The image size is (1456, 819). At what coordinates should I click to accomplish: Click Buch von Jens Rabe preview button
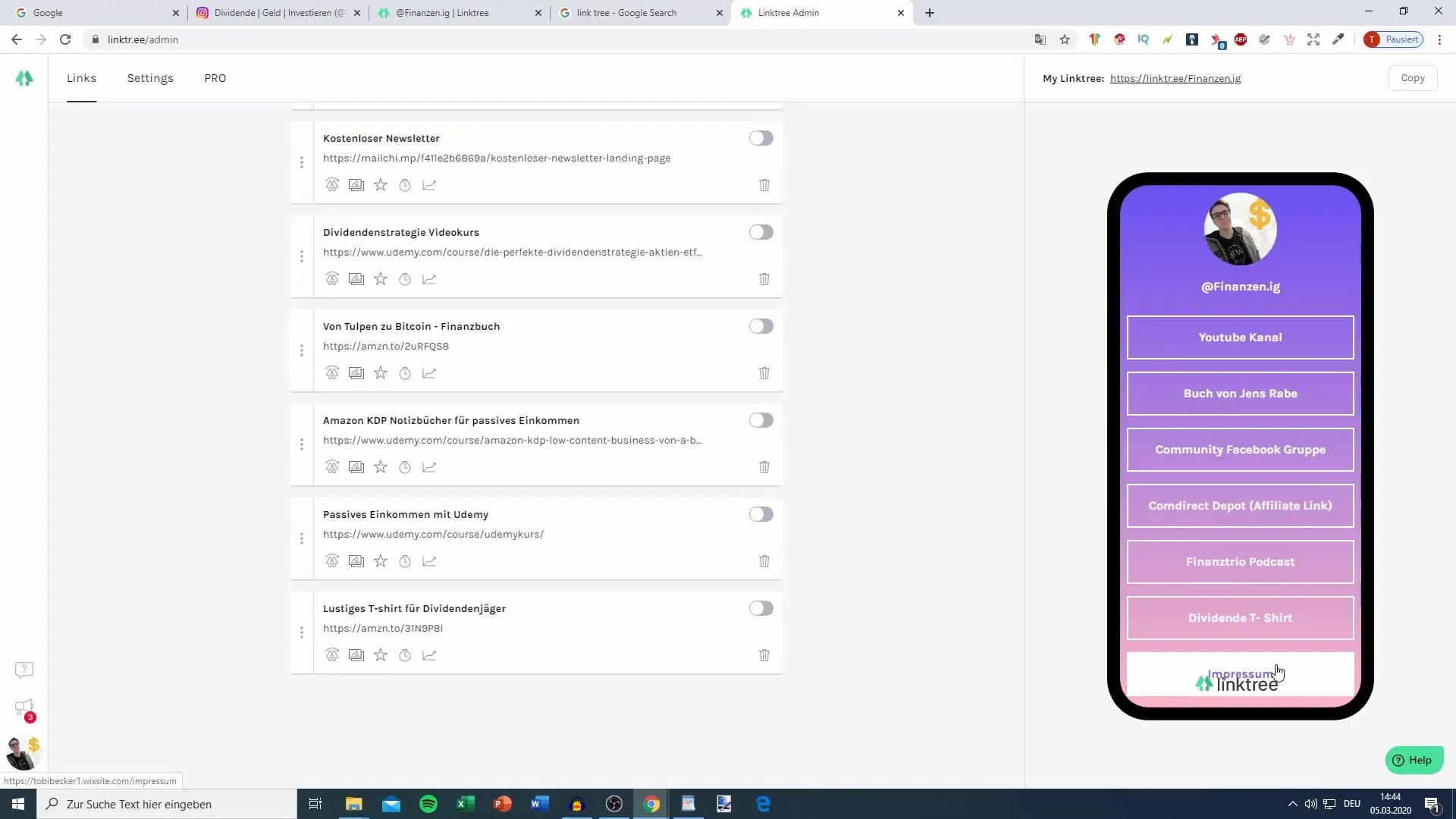pyautogui.click(x=1240, y=394)
